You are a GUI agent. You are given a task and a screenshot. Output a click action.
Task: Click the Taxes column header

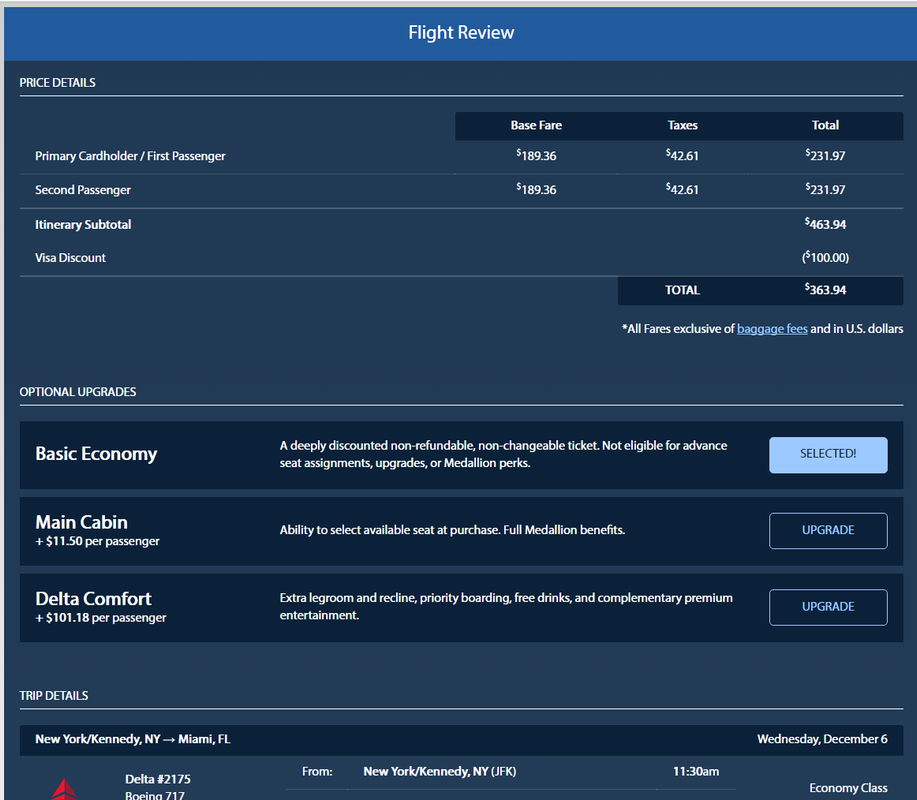[x=682, y=125]
